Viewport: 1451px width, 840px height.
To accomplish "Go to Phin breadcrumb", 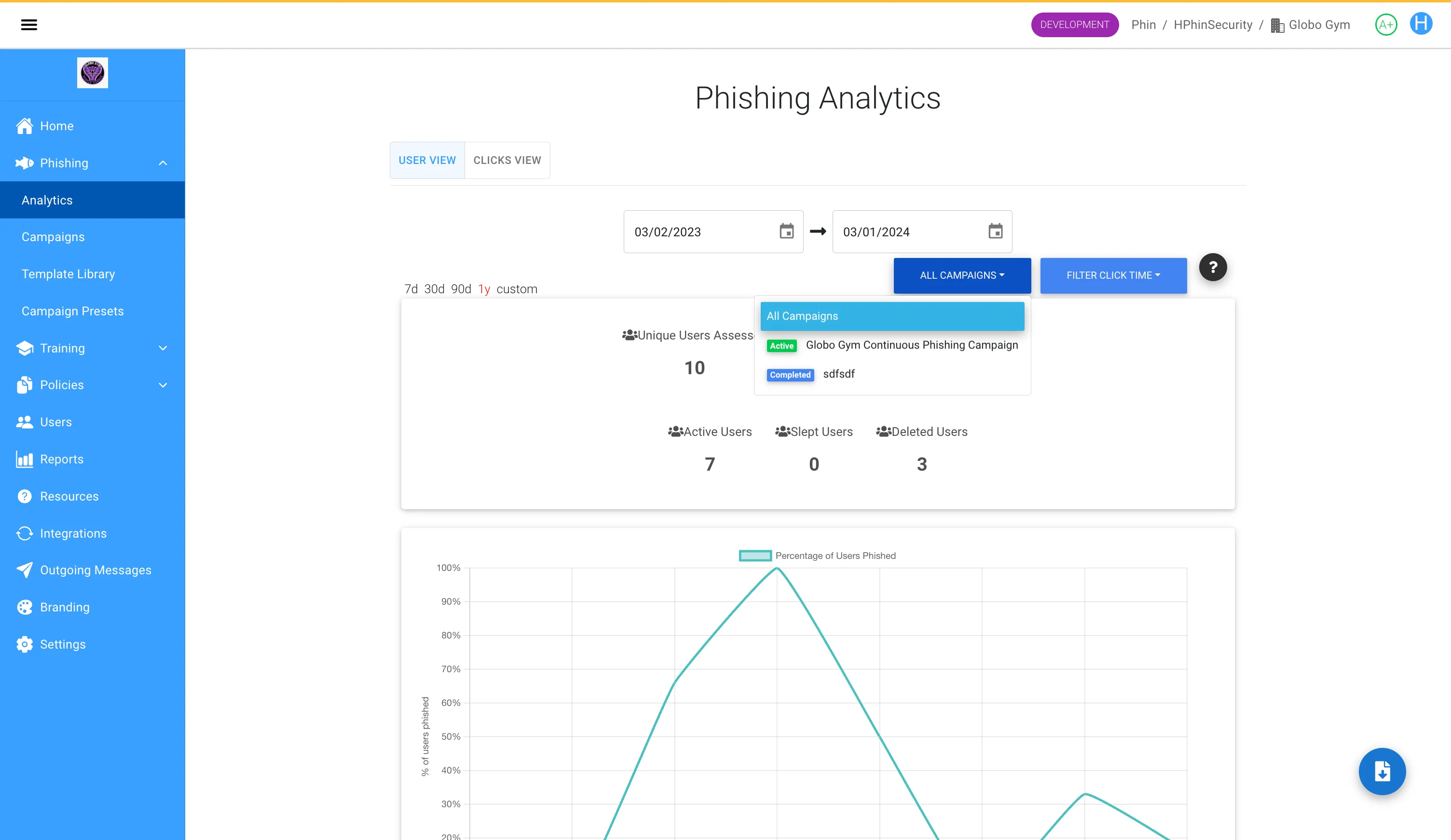I will pyautogui.click(x=1143, y=25).
